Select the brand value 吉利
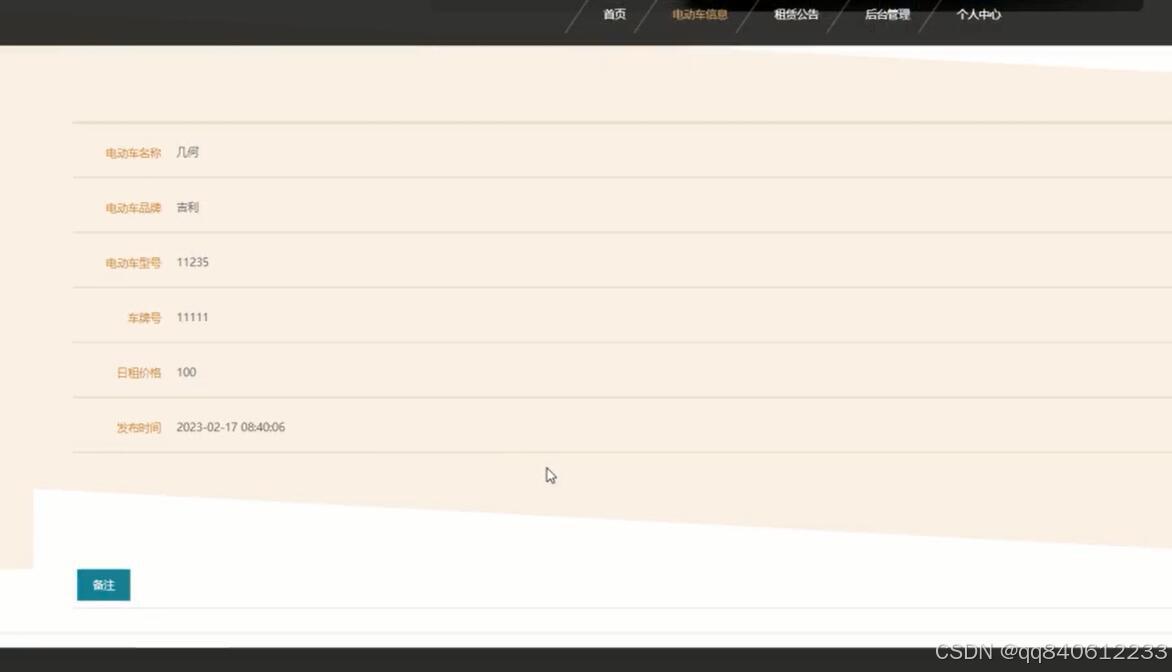Image resolution: width=1172 pixels, height=672 pixels. (188, 207)
